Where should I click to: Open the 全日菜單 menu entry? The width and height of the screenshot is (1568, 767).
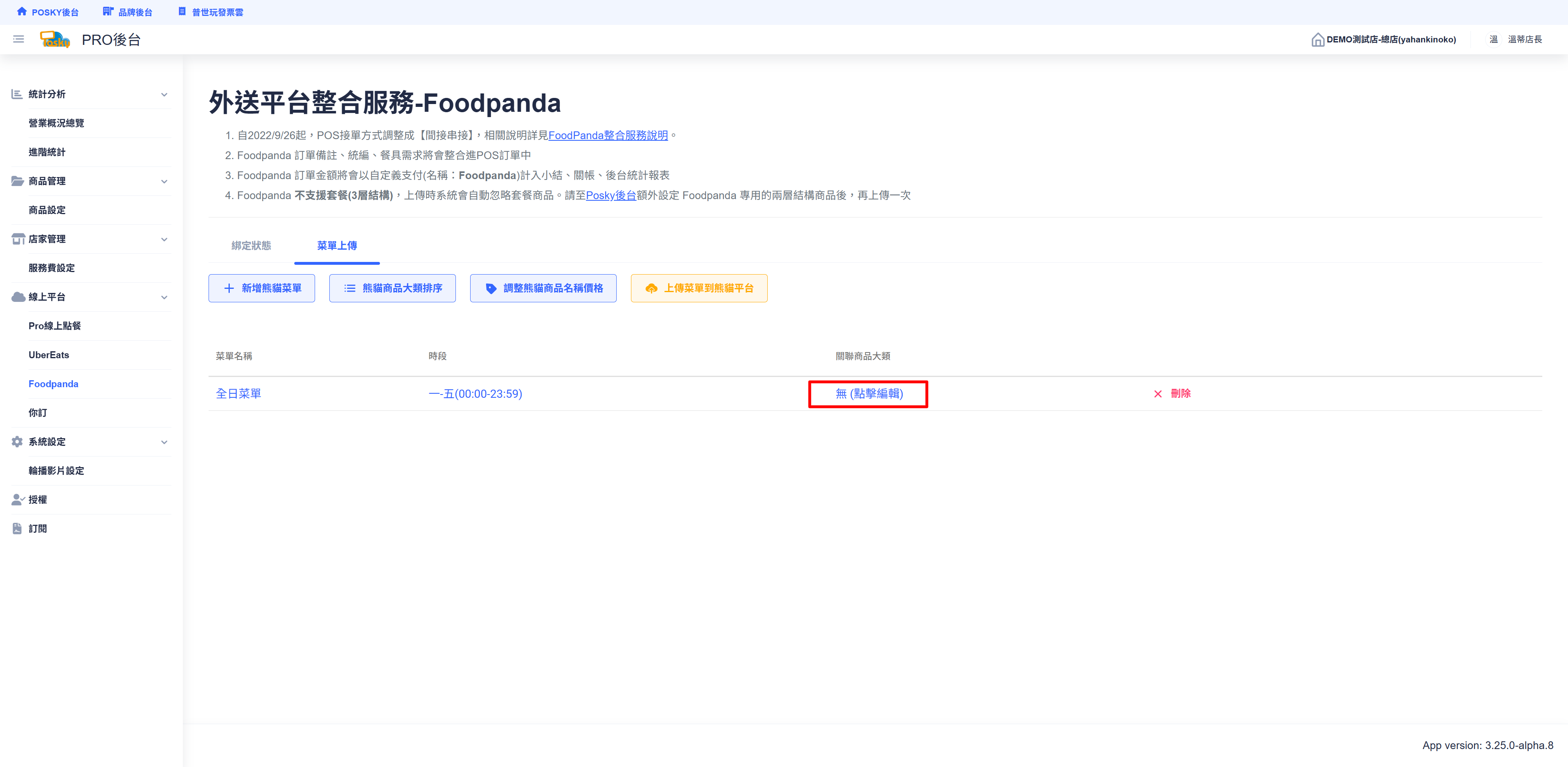[238, 394]
